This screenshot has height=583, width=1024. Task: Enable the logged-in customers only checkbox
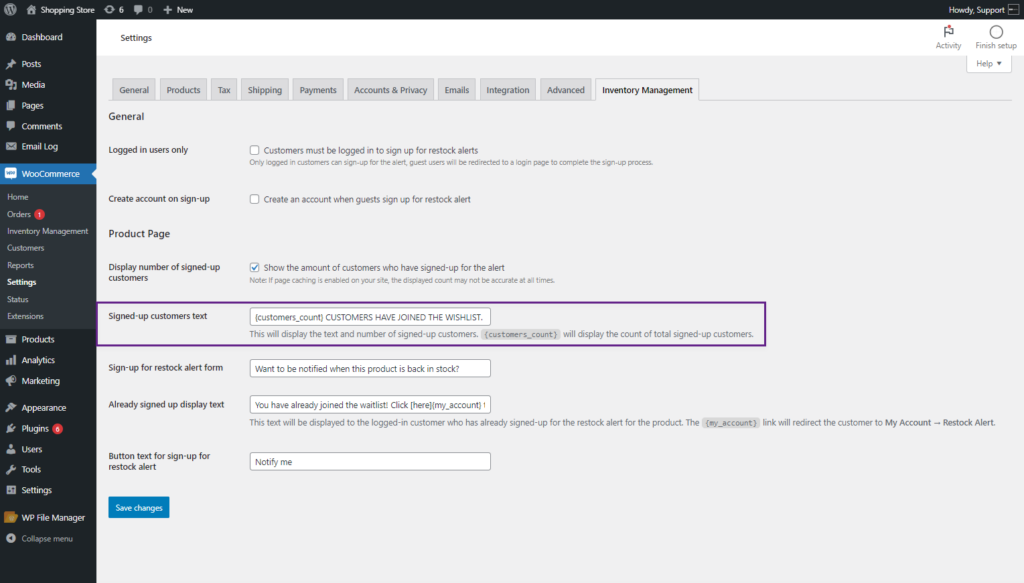255,150
